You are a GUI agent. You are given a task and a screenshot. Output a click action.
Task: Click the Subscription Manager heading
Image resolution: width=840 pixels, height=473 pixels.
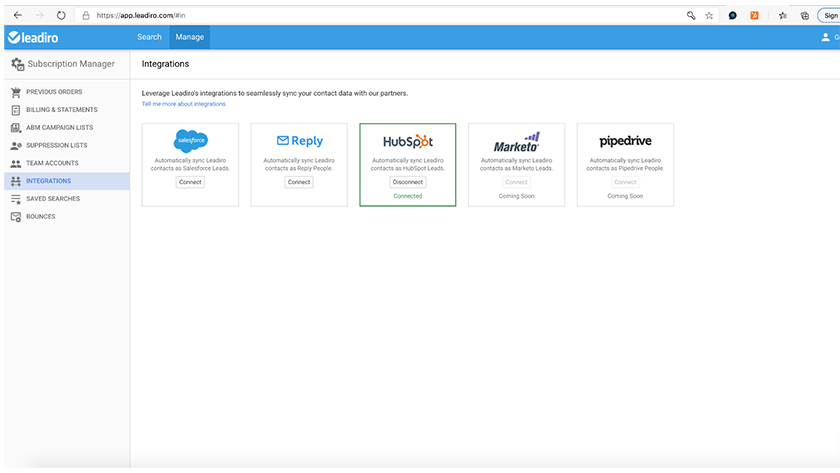(71, 64)
